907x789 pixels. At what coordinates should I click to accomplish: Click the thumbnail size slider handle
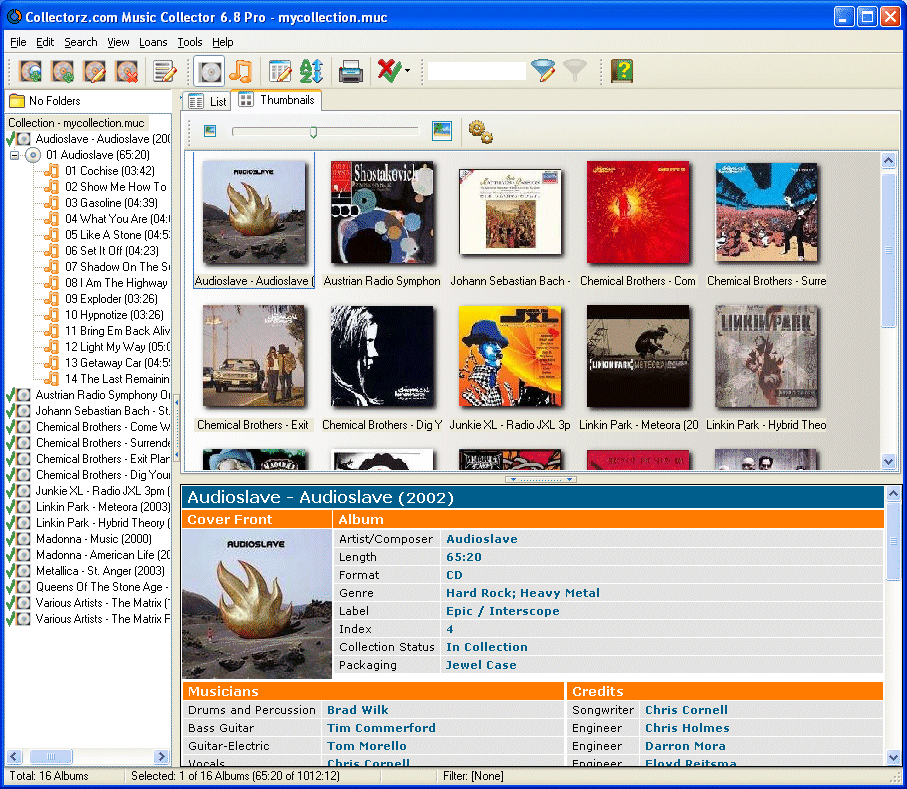(x=314, y=132)
